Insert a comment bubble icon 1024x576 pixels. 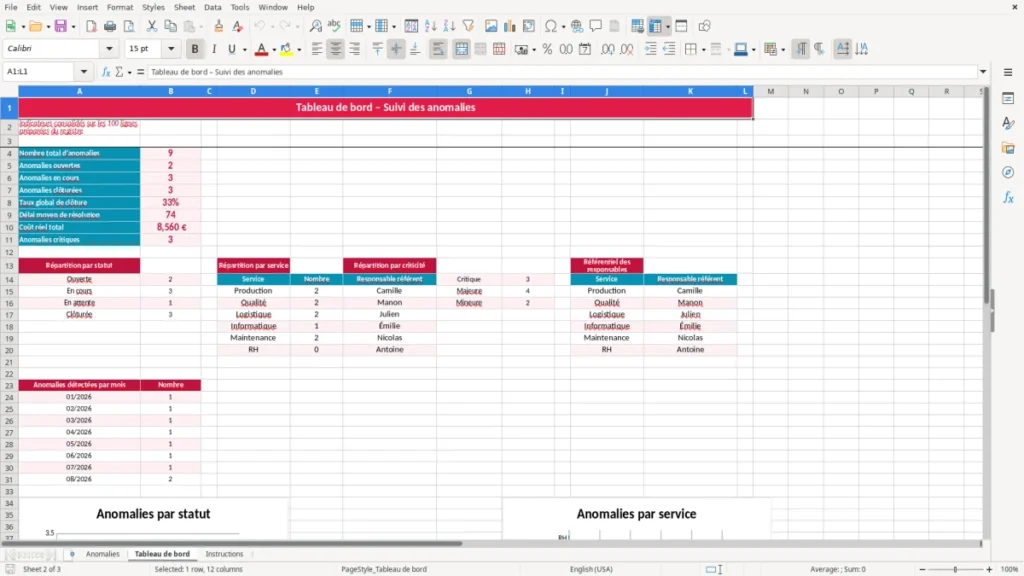[x=596, y=26]
